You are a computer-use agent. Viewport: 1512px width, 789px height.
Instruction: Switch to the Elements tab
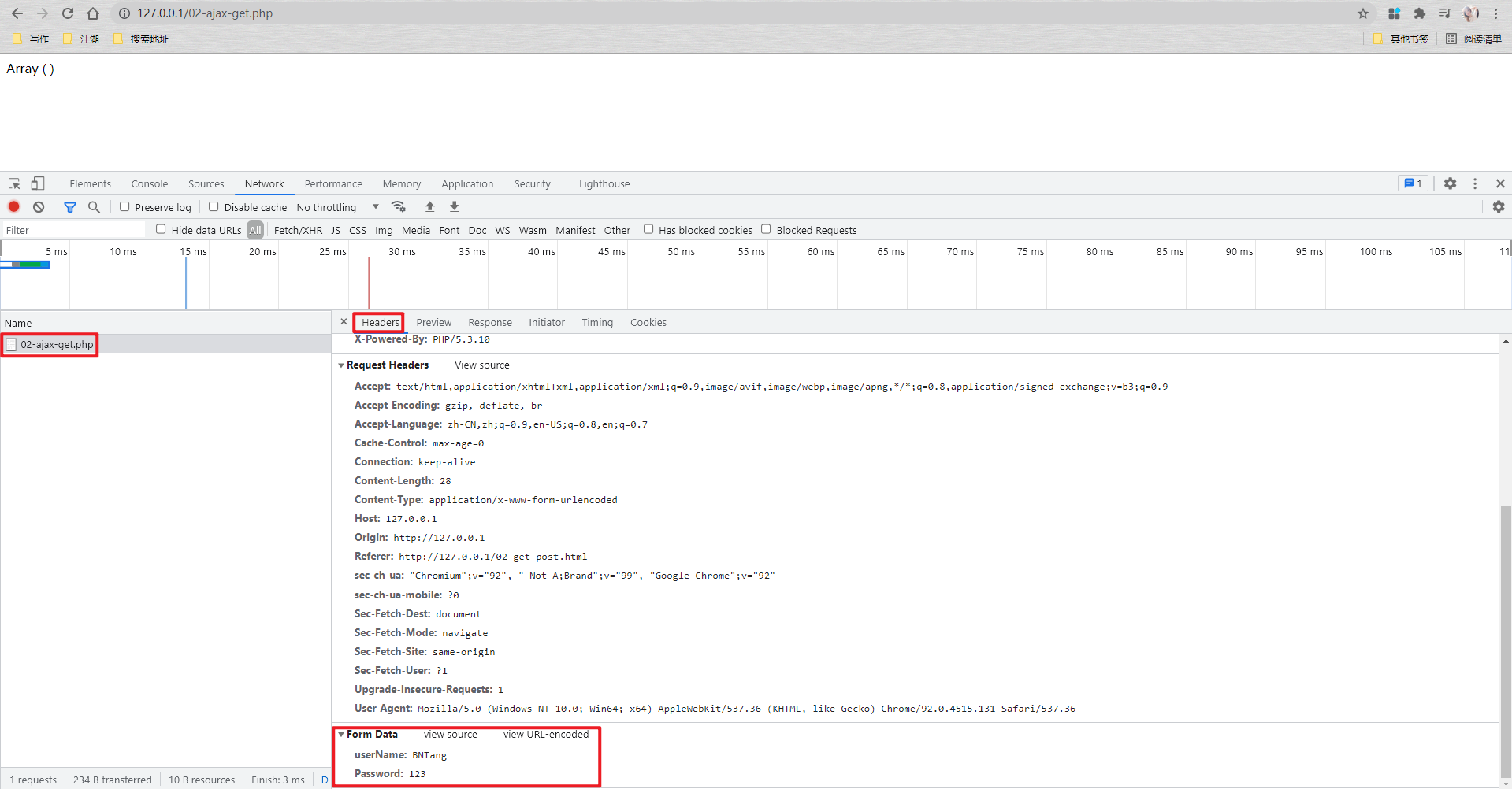tap(90, 183)
